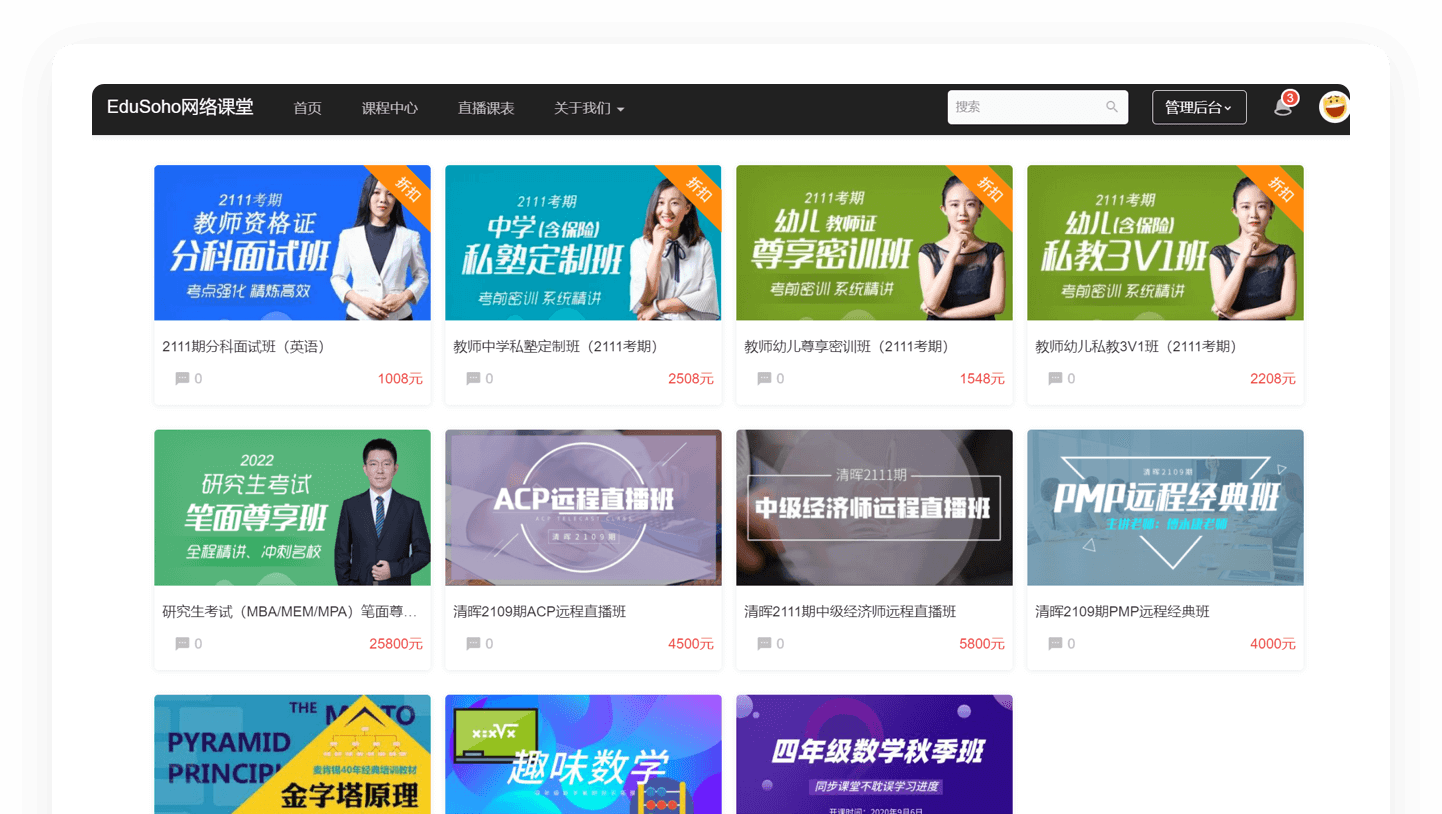Click the user avatar icon

coord(1334,107)
